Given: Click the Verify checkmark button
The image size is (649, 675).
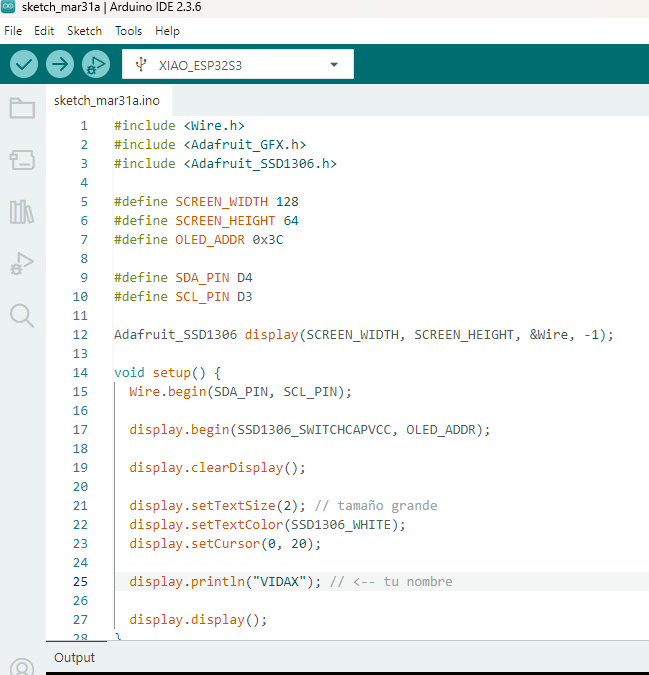Looking at the screenshot, I should point(24,64).
